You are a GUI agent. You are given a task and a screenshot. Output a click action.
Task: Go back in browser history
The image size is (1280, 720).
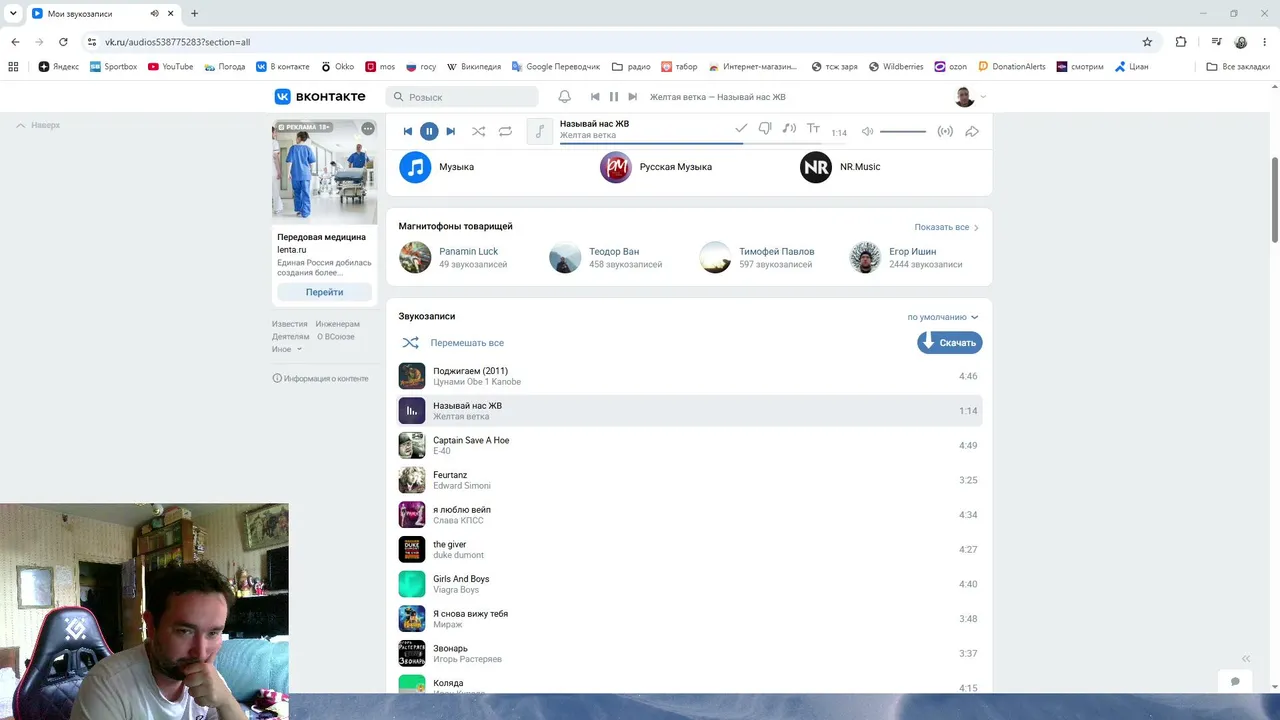click(x=15, y=42)
